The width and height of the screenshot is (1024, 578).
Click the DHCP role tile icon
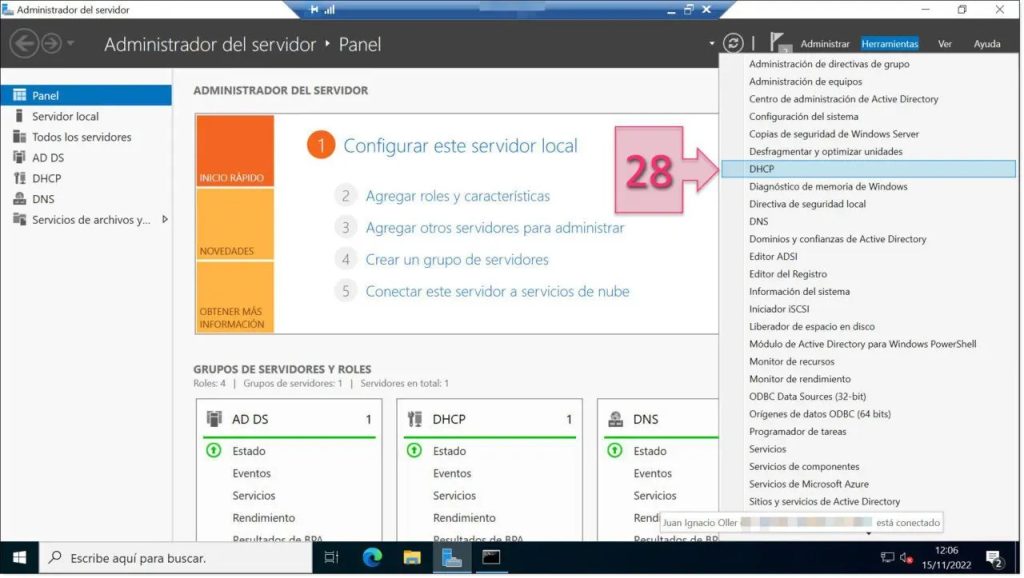pos(413,419)
